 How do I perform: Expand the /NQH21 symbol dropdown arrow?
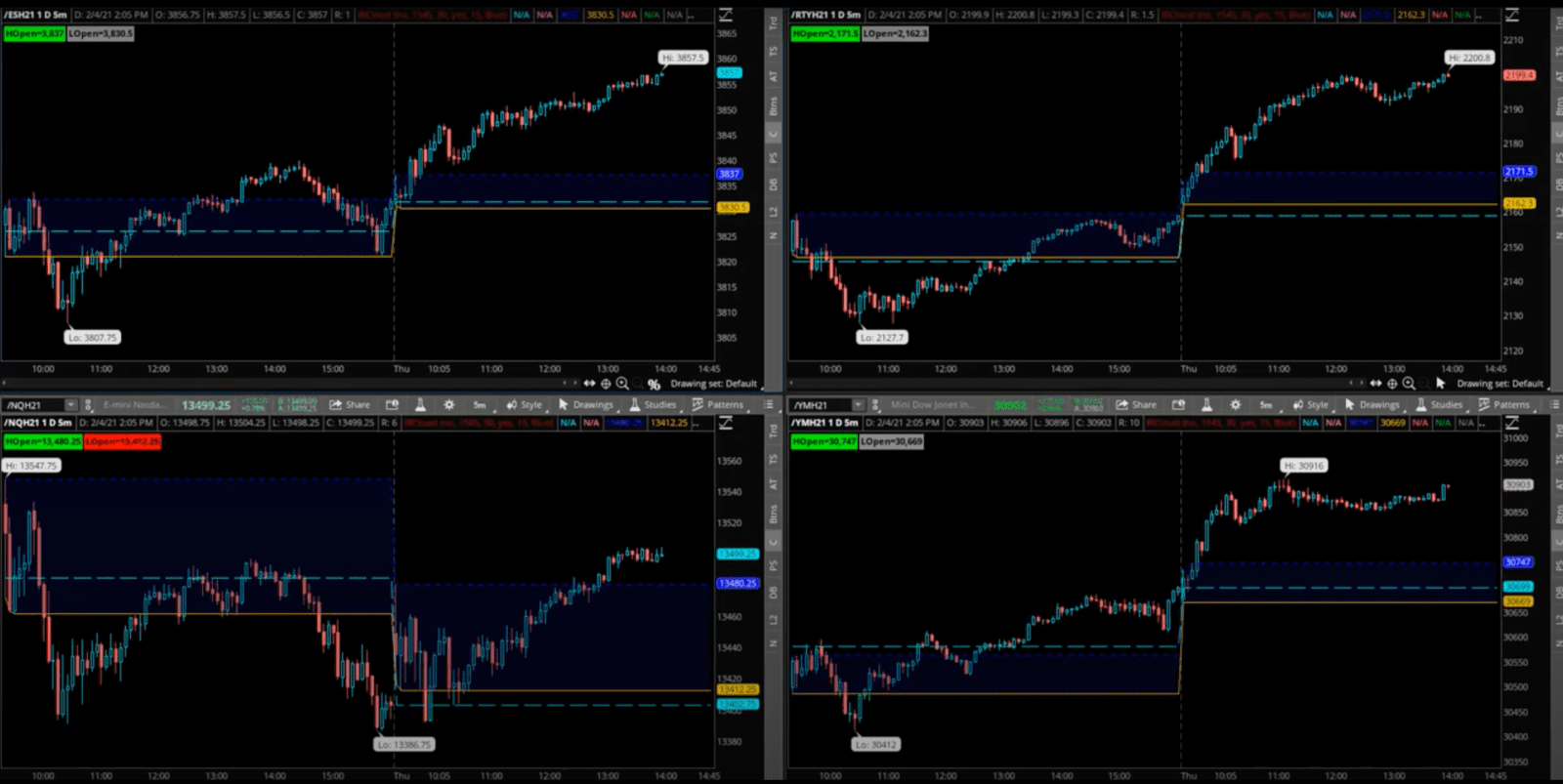(x=70, y=404)
